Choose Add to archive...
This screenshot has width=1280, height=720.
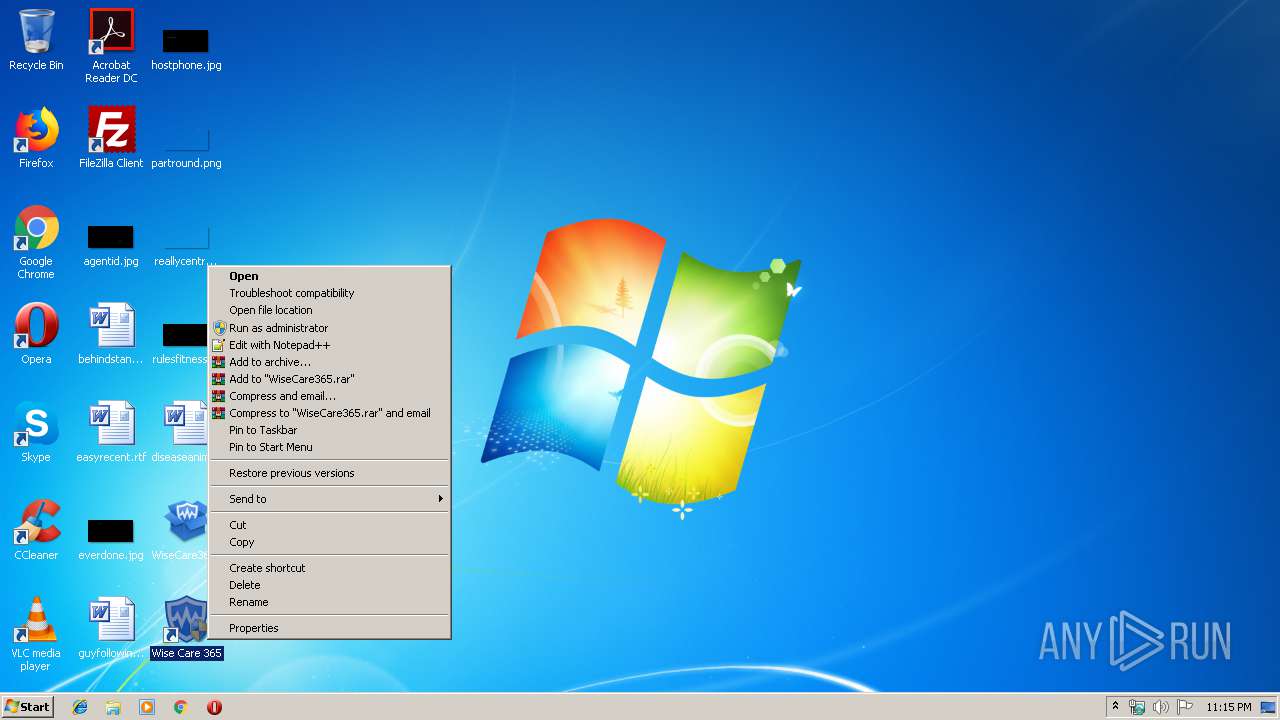click(x=329, y=362)
